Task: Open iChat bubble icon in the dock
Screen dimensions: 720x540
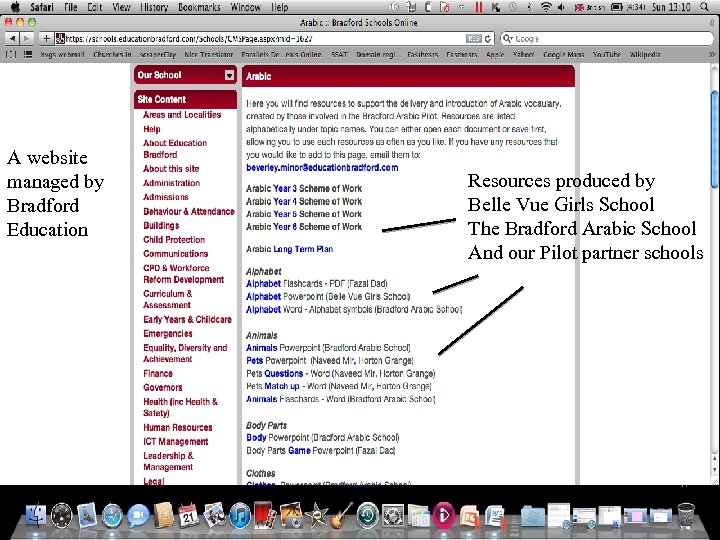Action: 138,515
